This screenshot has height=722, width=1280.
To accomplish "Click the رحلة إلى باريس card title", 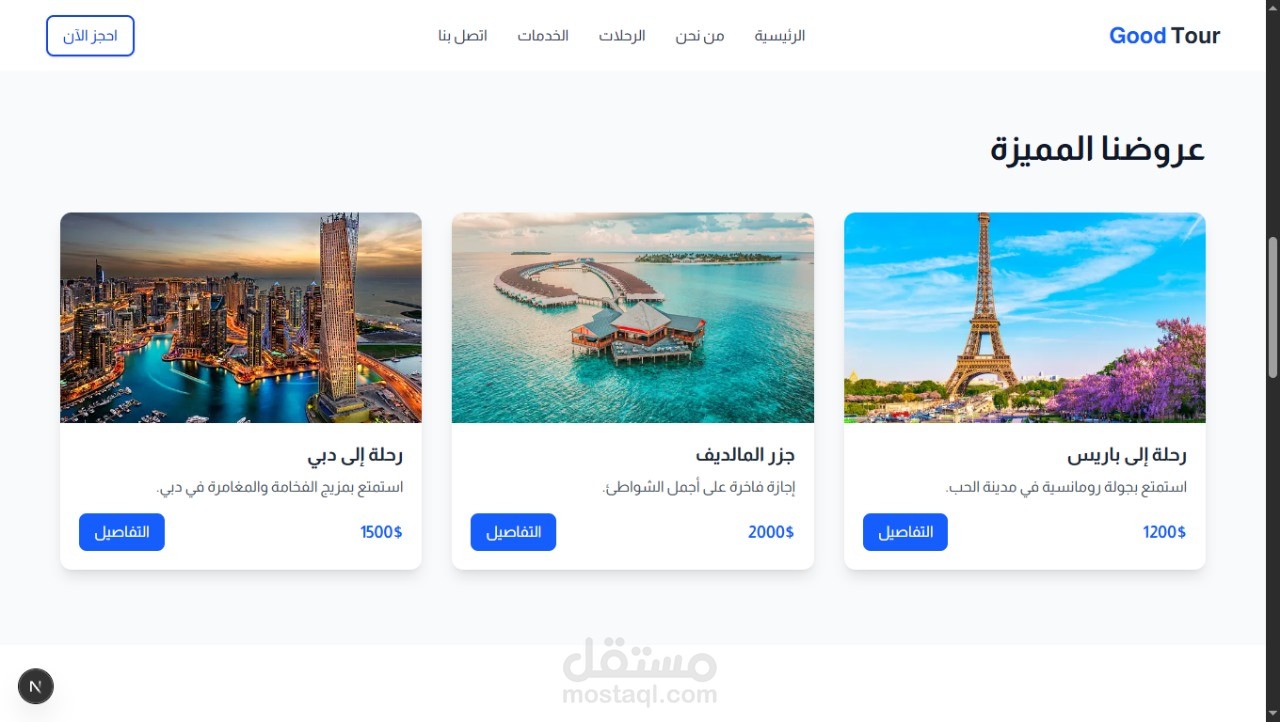I will point(1127,456).
